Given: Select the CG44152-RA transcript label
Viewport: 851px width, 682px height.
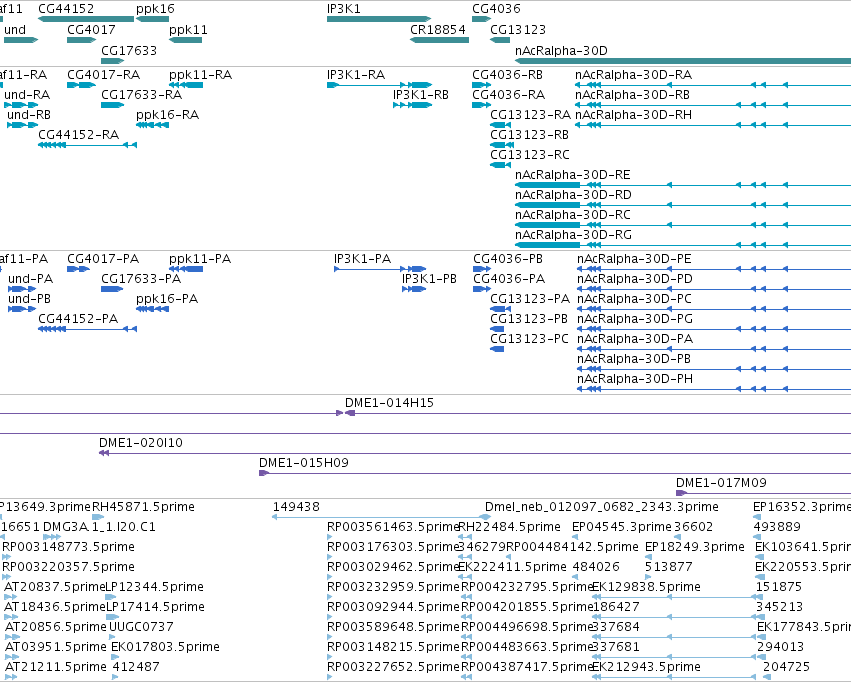Looking at the screenshot, I should click(78, 135).
